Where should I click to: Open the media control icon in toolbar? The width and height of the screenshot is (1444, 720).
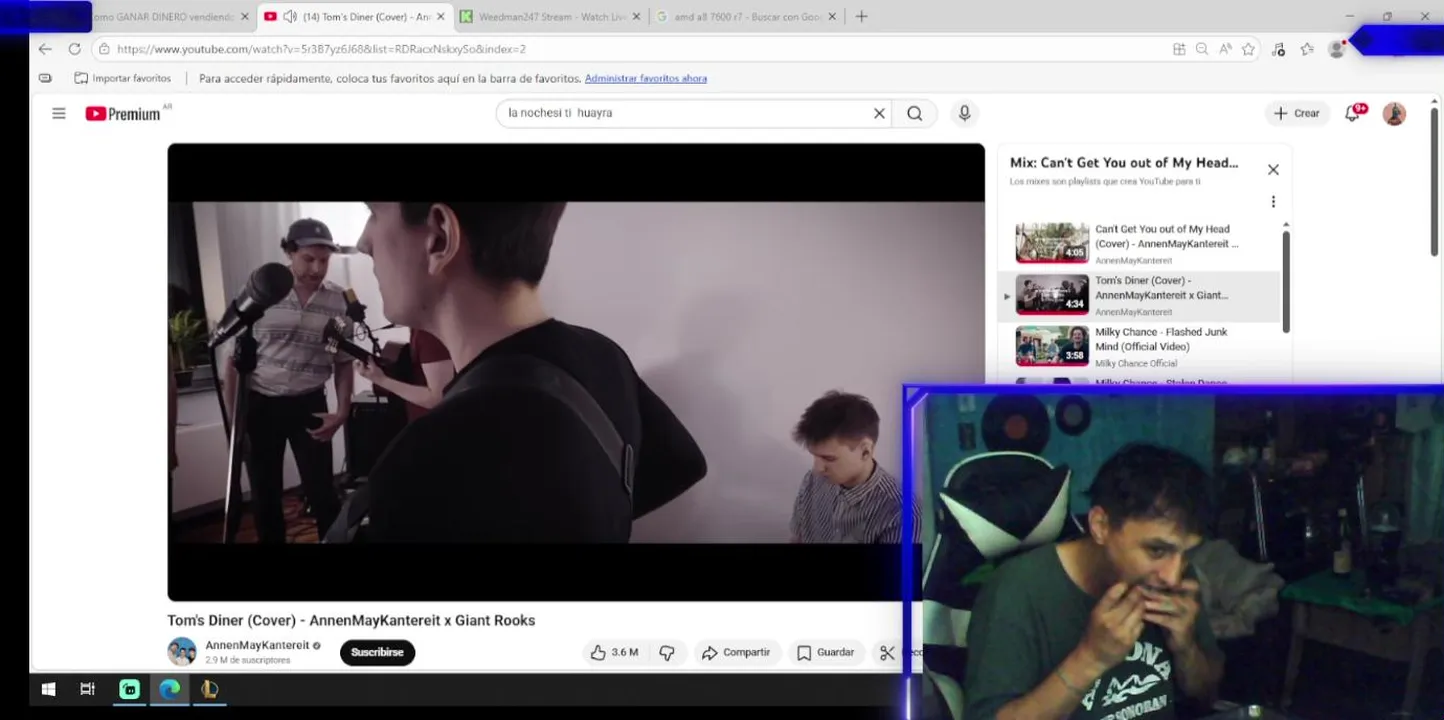(x=1278, y=49)
